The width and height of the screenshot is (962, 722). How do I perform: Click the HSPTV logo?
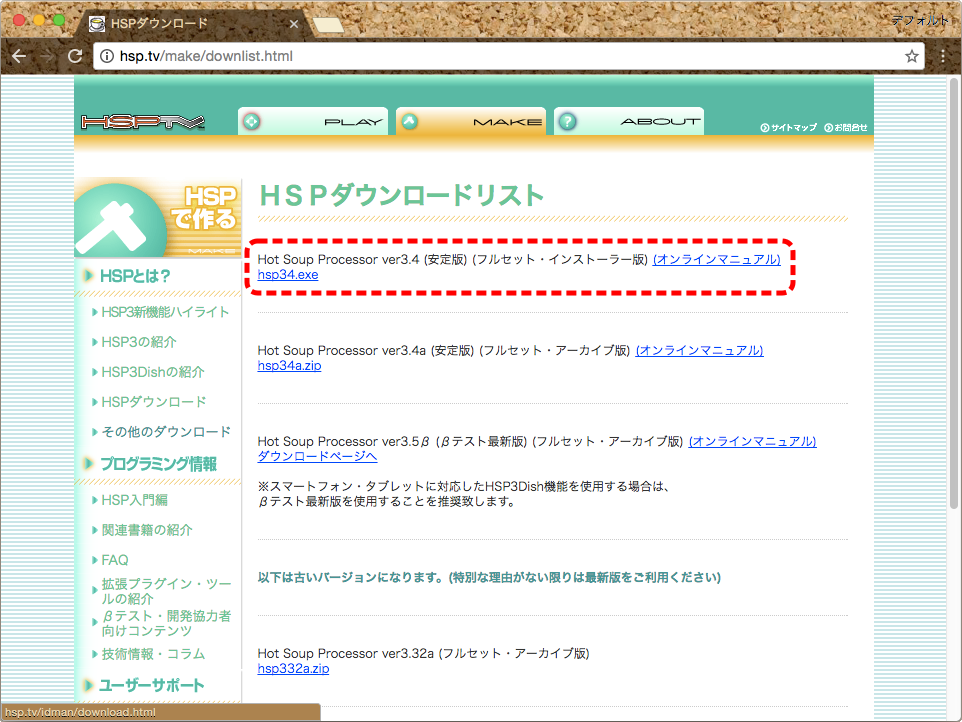coord(143,122)
